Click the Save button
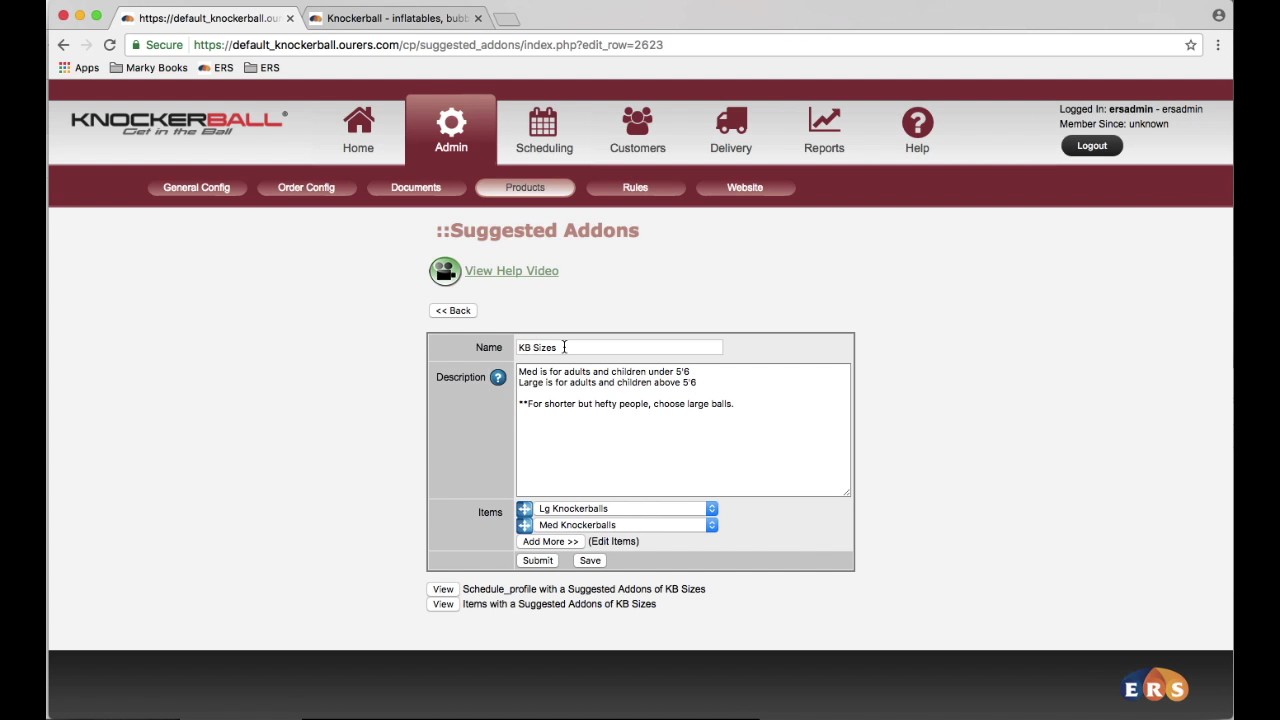 590,561
